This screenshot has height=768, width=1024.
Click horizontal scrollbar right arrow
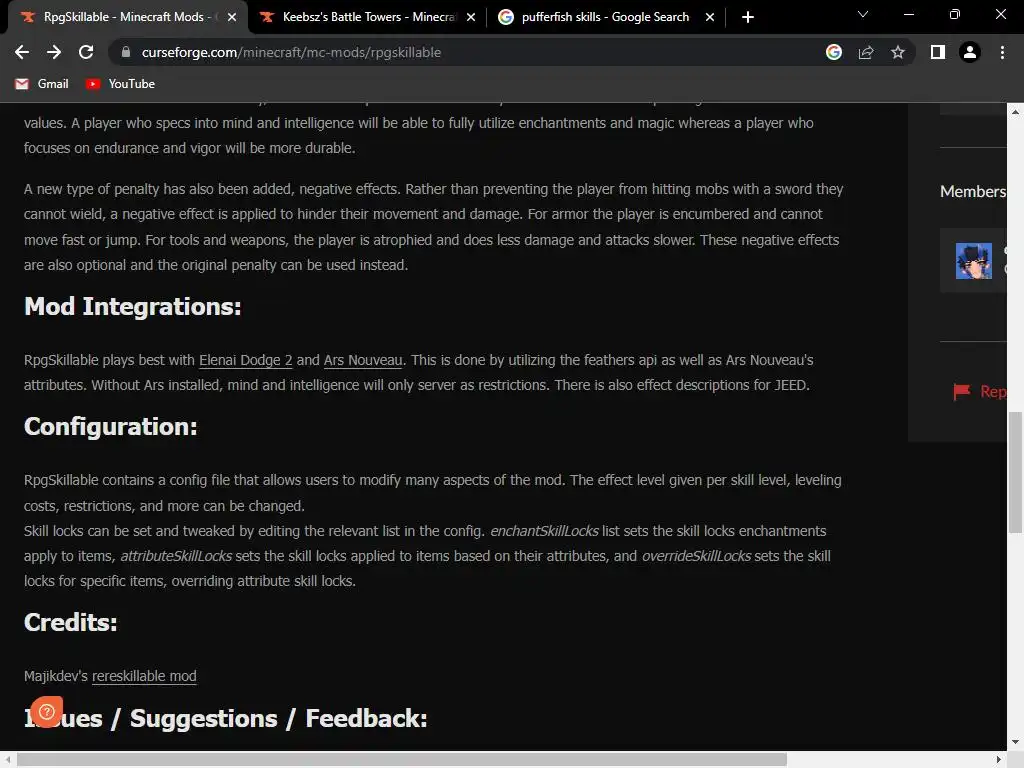point(999,760)
